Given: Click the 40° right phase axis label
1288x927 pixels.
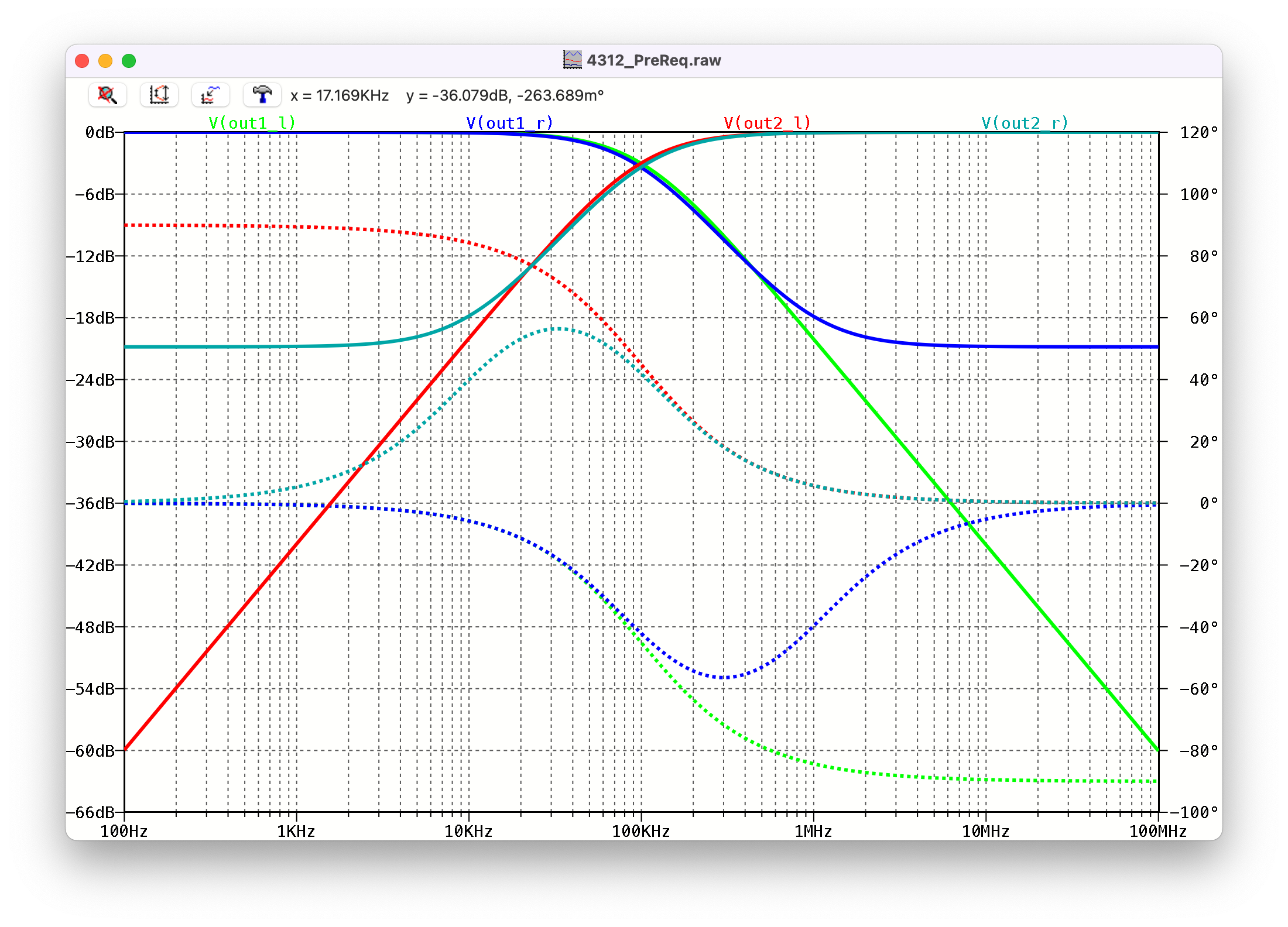Looking at the screenshot, I should point(1204,380).
